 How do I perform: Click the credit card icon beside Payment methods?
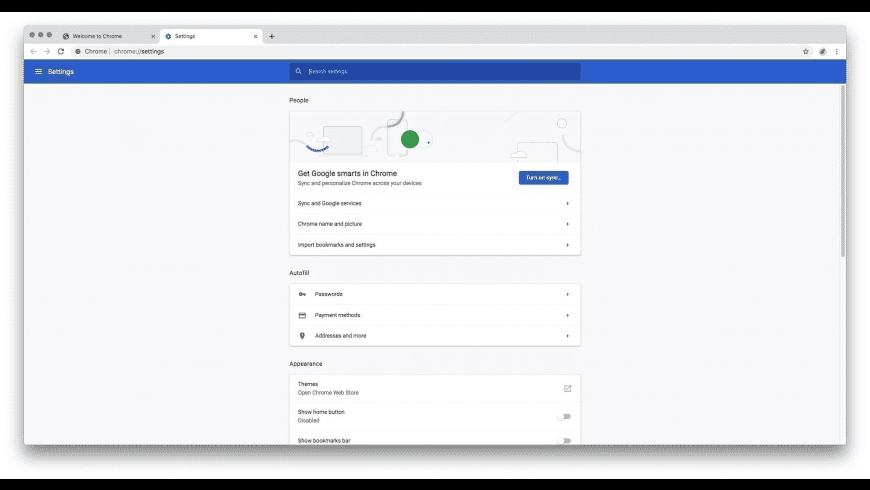302,315
